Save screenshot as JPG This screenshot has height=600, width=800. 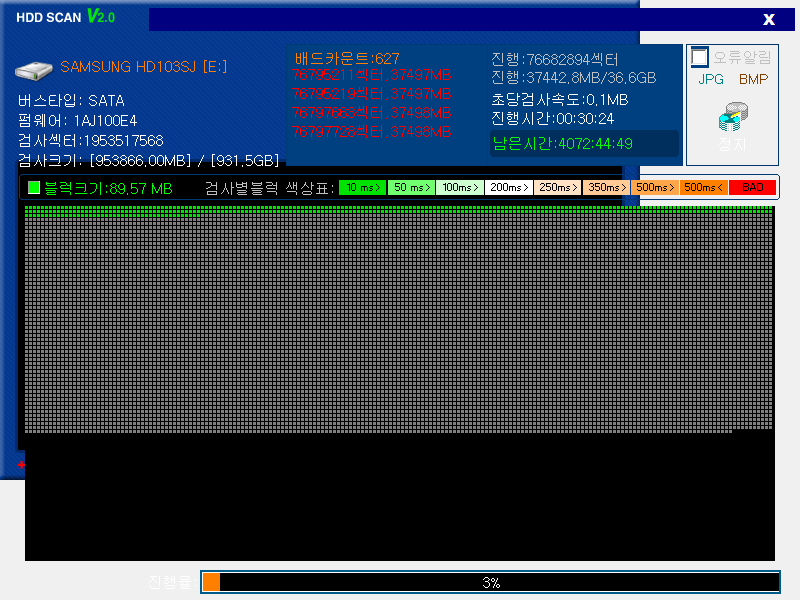[x=711, y=79]
